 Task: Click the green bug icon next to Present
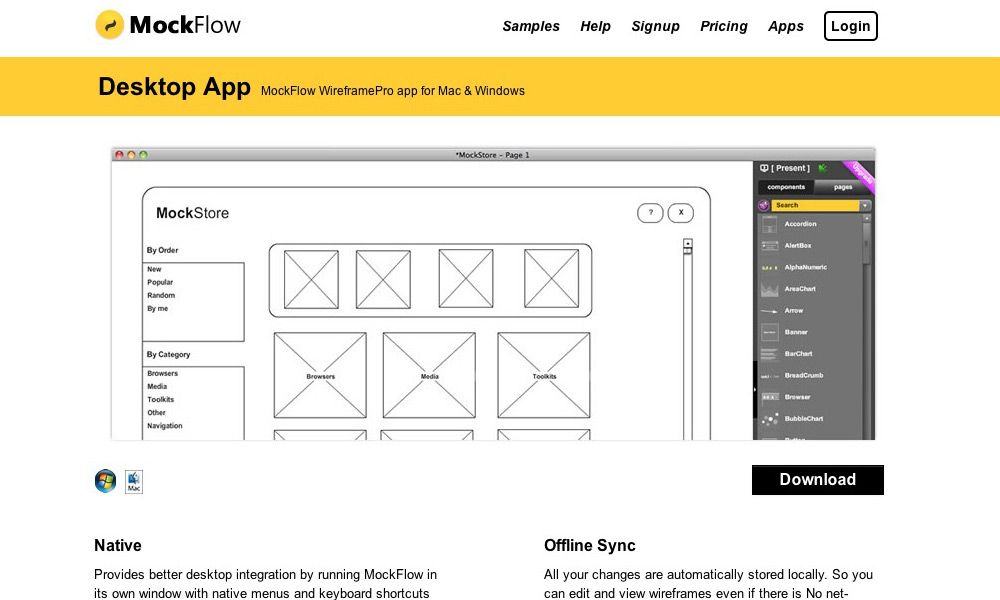(822, 168)
